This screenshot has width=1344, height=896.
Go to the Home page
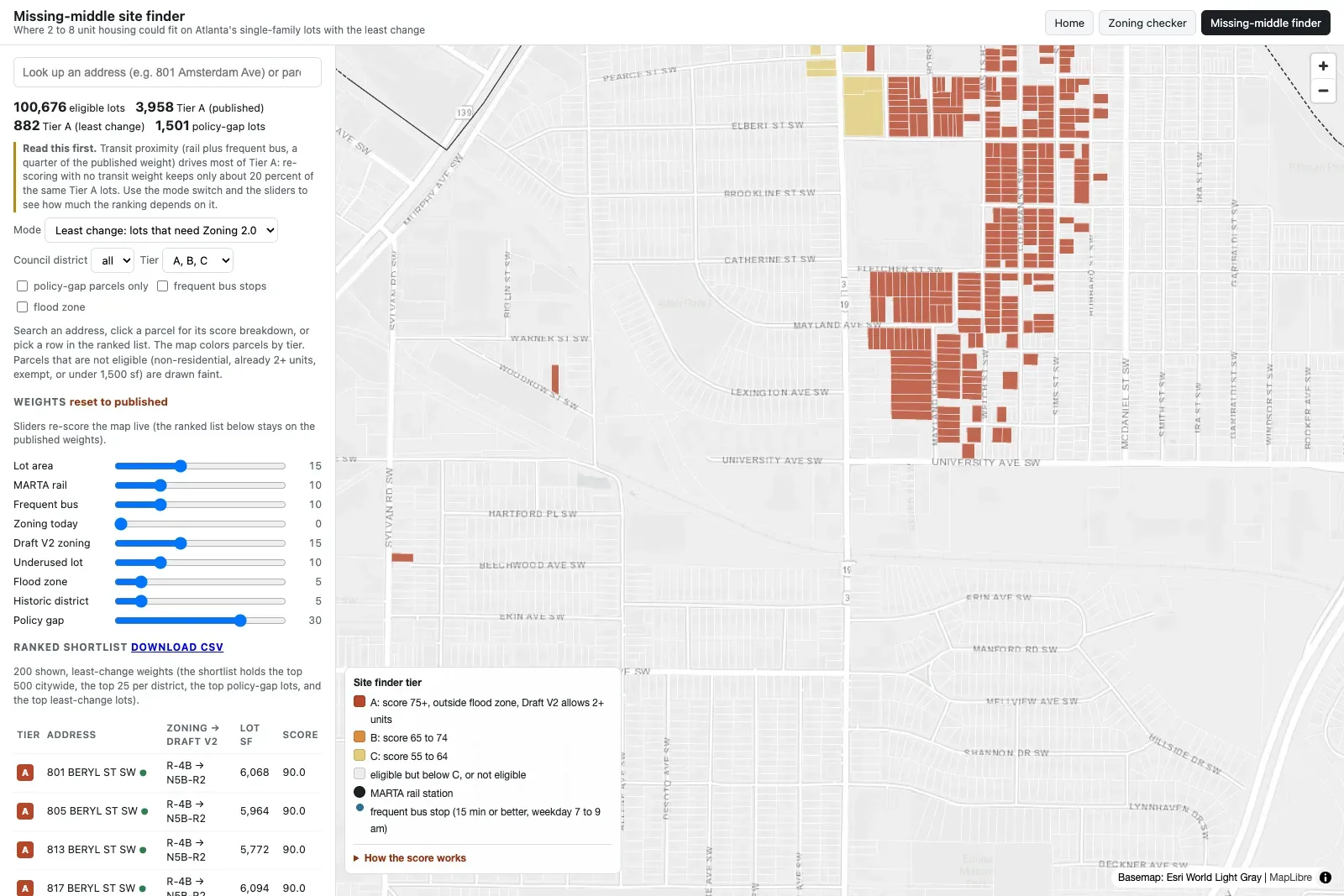(1069, 23)
